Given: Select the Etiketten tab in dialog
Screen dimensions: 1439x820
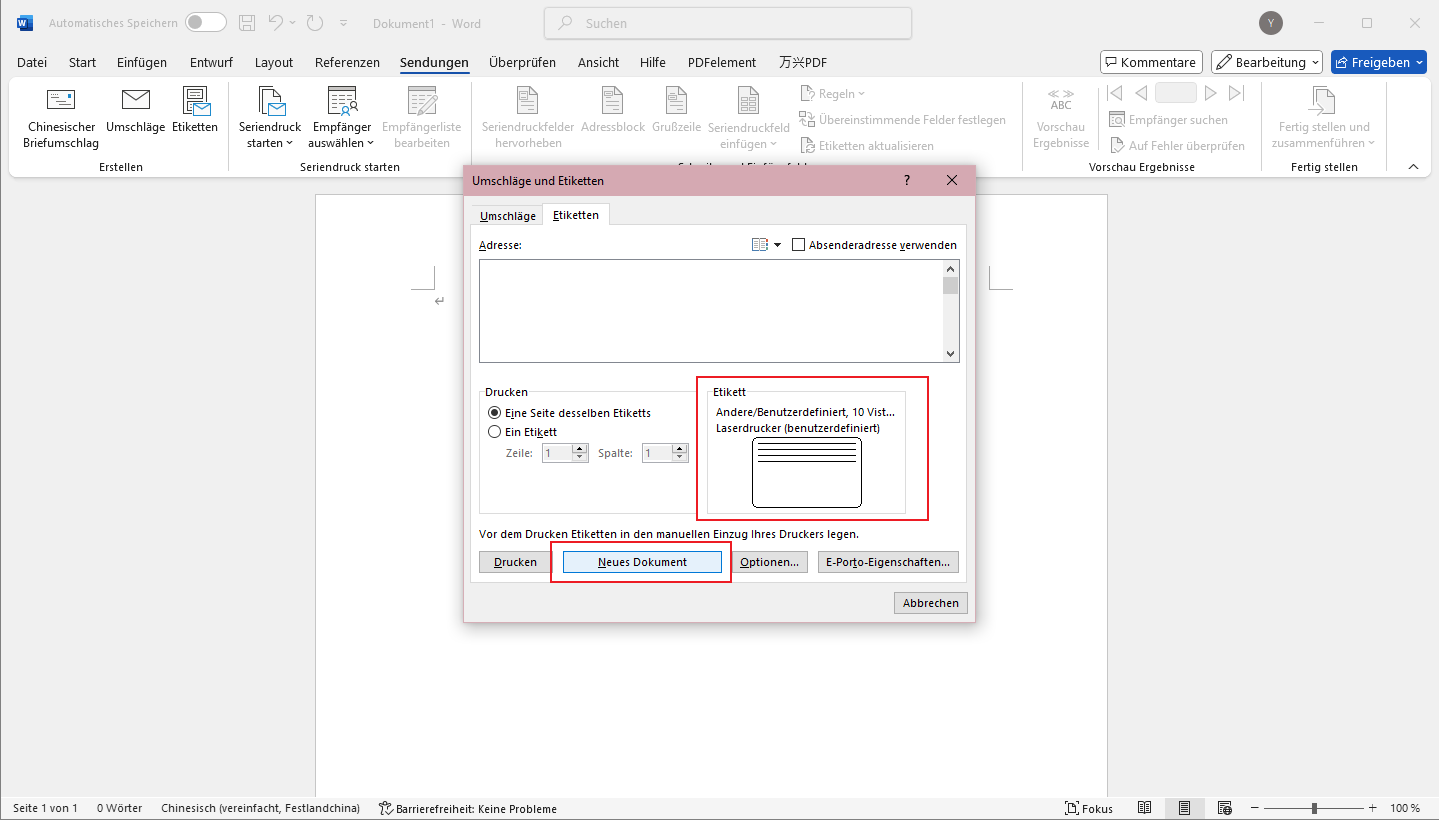Looking at the screenshot, I should [x=576, y=215].
